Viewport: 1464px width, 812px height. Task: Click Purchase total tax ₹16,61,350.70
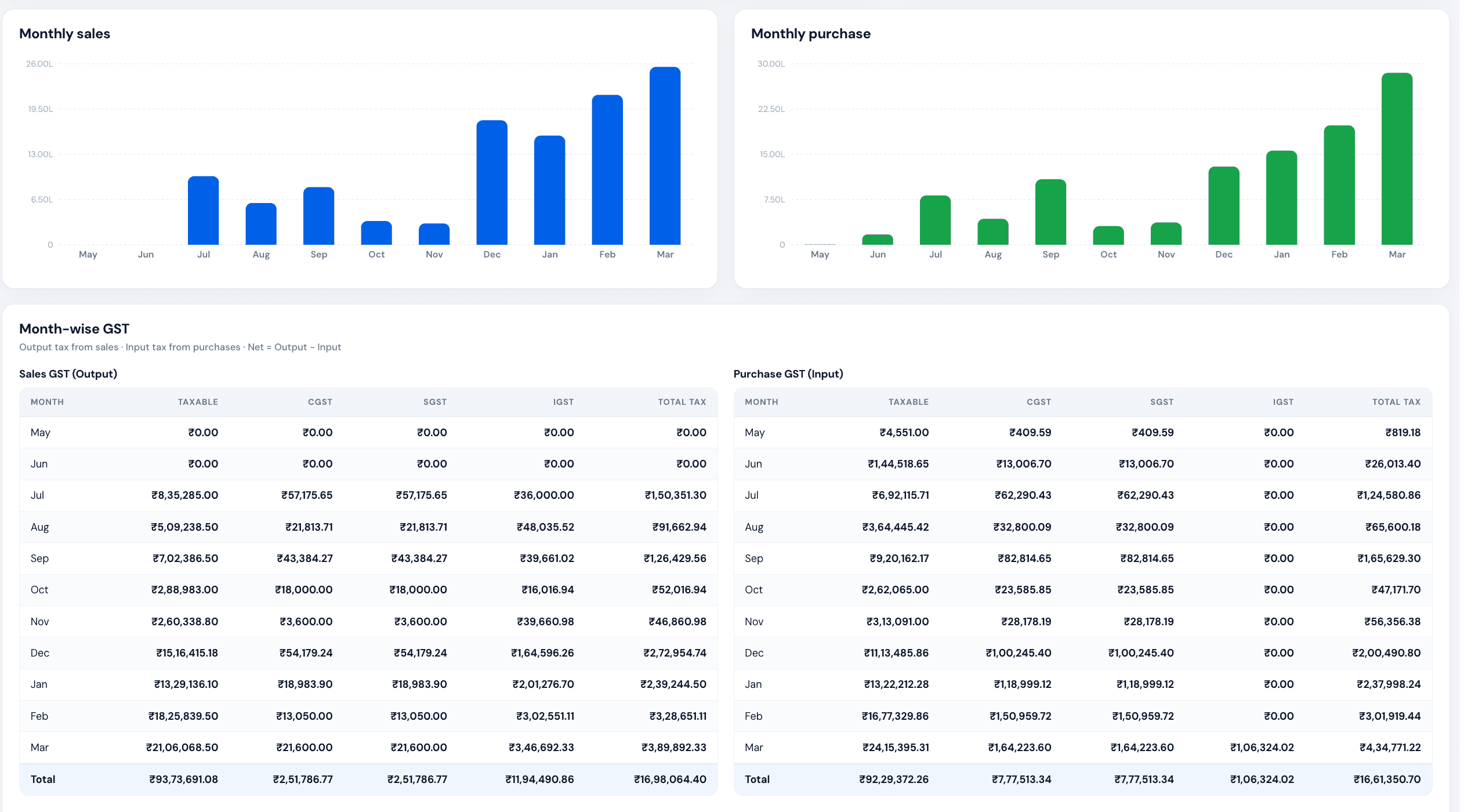click(x=1387, y=780)
